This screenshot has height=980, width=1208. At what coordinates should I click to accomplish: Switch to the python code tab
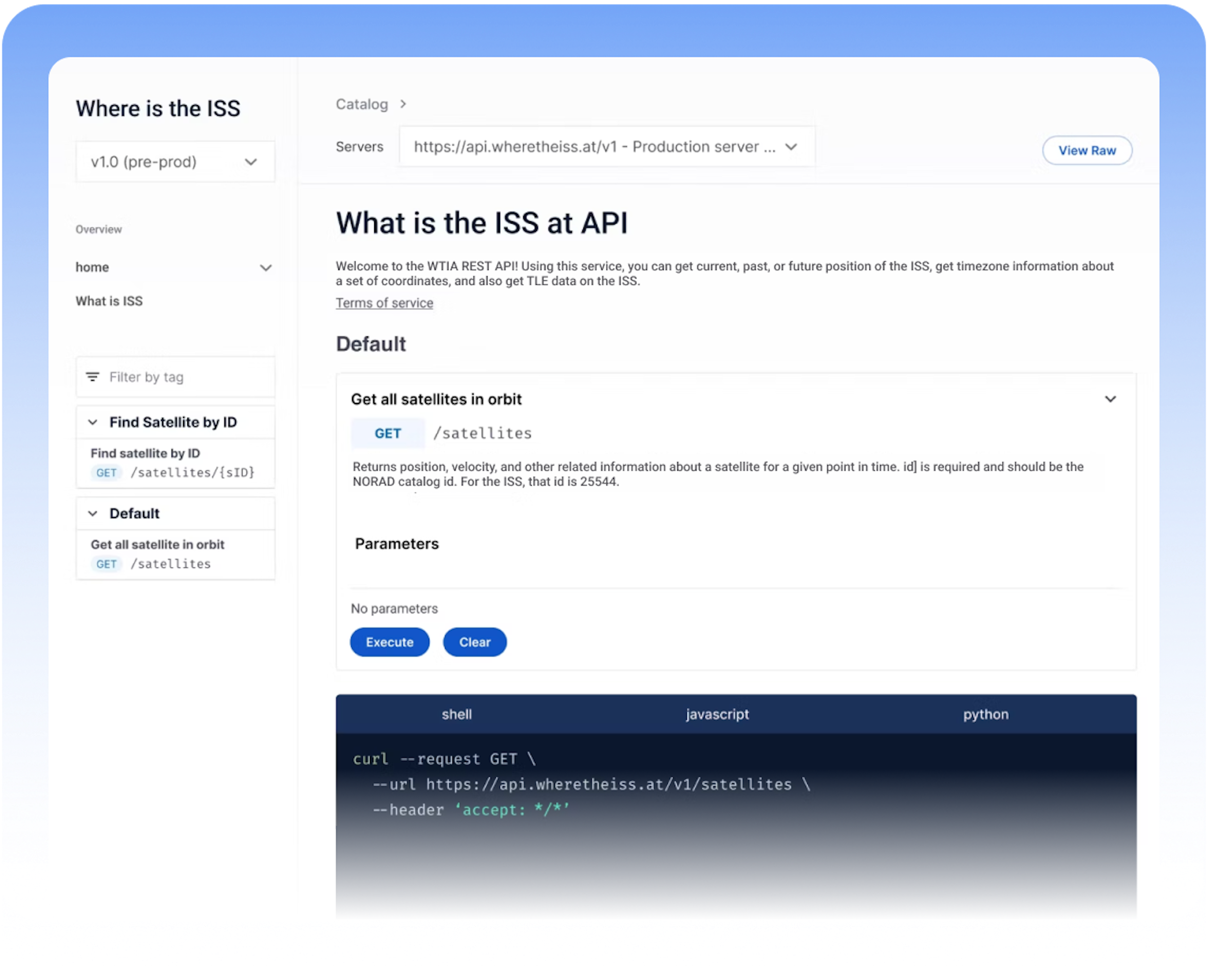[x=985, y=714]
